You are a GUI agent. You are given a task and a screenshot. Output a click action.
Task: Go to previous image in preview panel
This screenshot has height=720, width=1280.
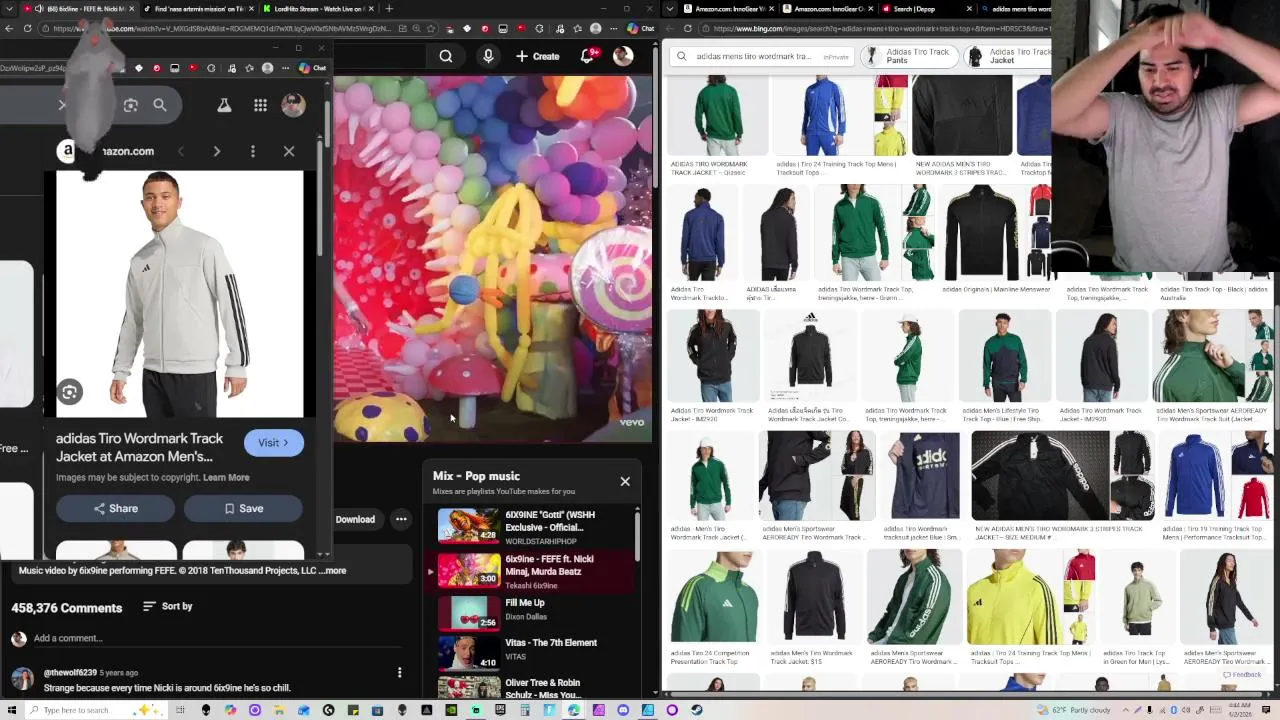[x=181, y=151]
